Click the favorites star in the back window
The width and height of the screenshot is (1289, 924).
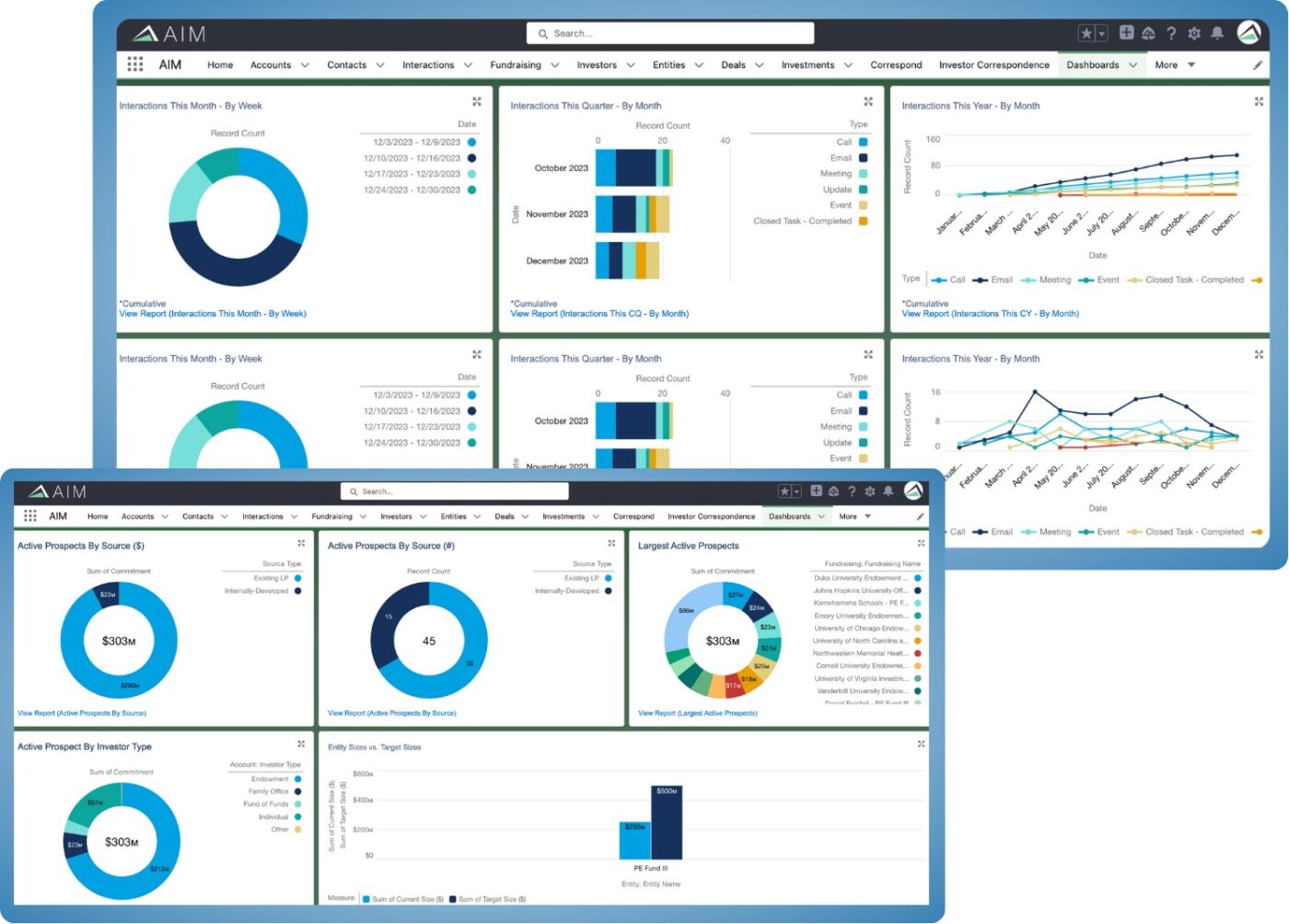1086,33
